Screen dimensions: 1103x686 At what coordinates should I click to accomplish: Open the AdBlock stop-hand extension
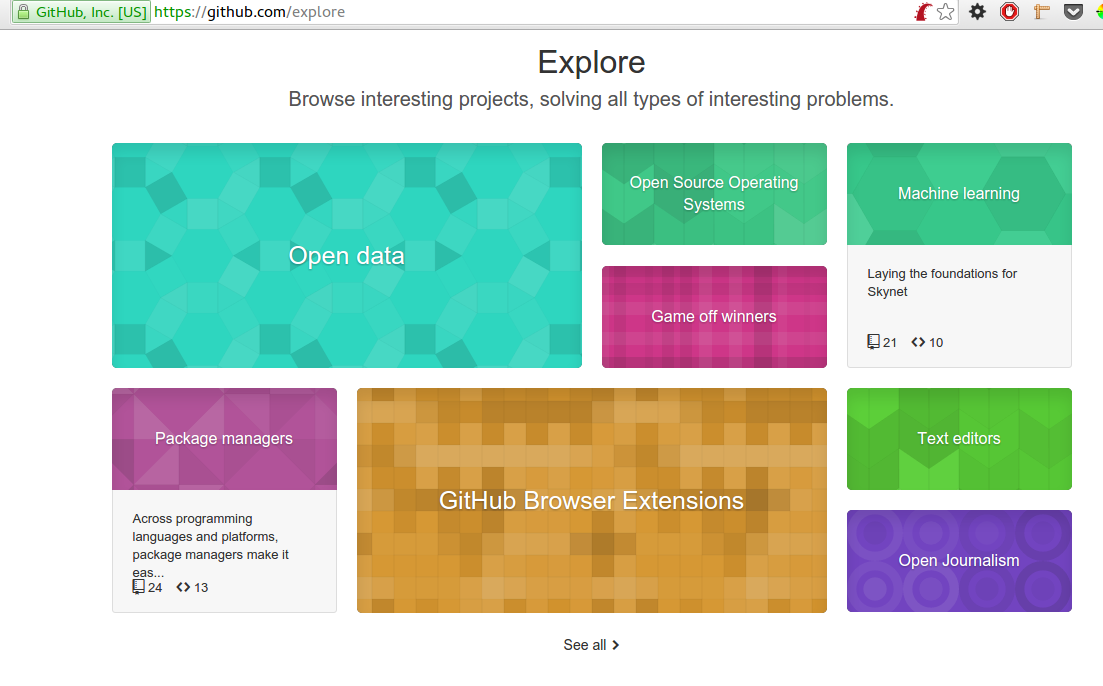point(1009,11)
